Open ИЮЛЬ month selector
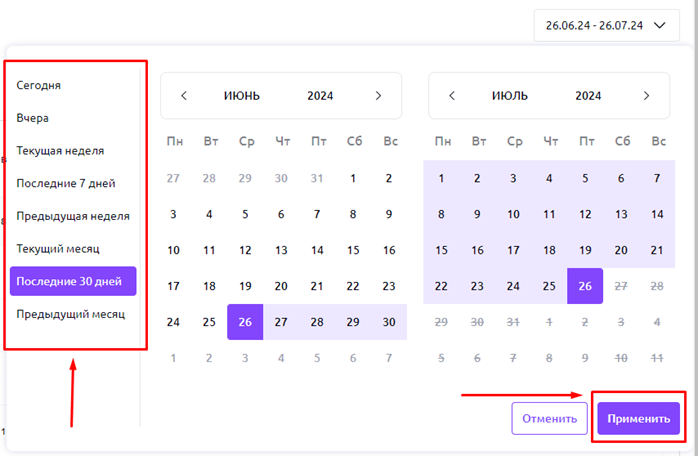The height and width of the screenshot is (456, 698). (509, 96)
